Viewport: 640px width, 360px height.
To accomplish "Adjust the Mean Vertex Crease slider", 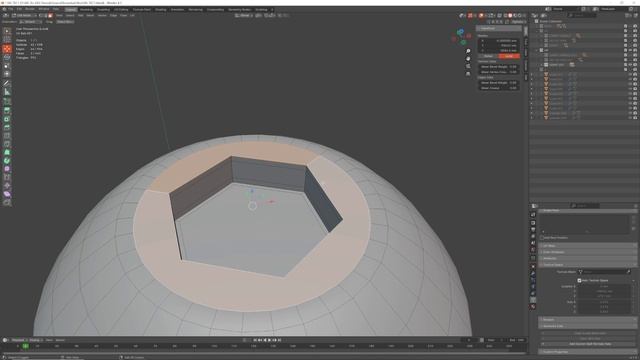I will click(x=499, y=72).
